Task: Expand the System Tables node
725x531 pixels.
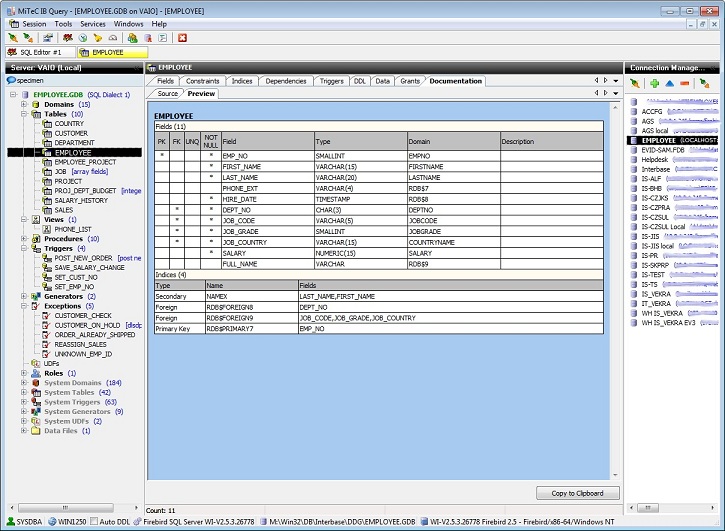Action: (23, 393)
